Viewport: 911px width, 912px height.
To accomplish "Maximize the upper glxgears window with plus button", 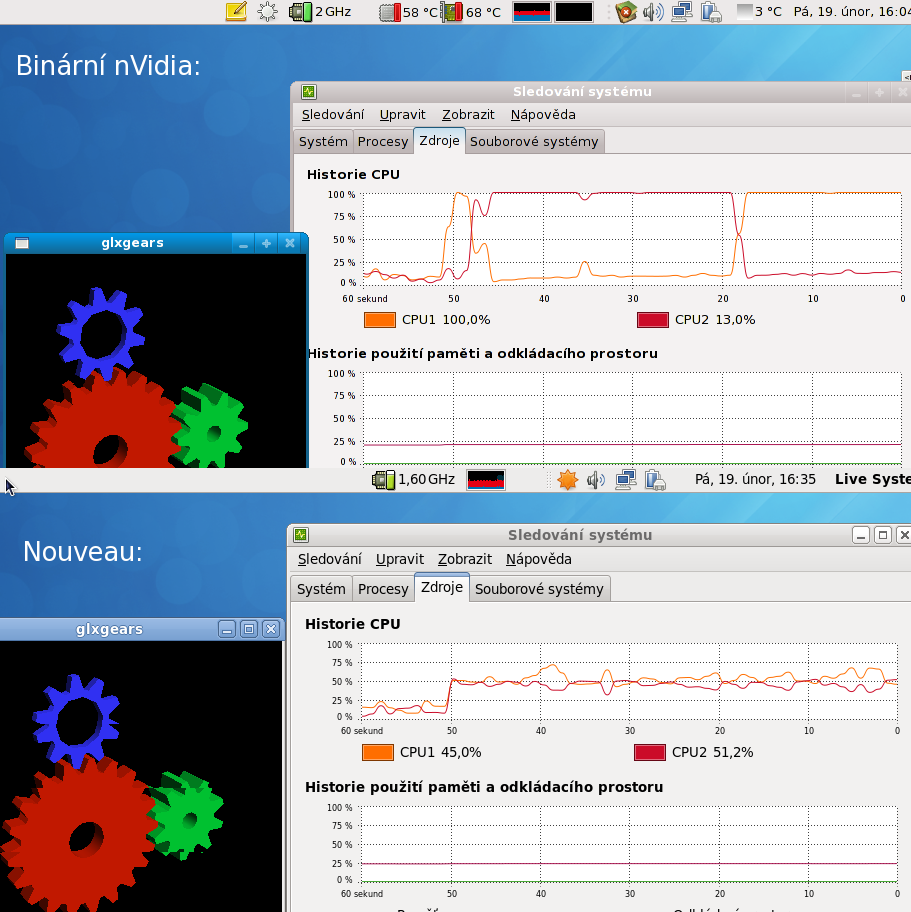I will coord(266,244).
